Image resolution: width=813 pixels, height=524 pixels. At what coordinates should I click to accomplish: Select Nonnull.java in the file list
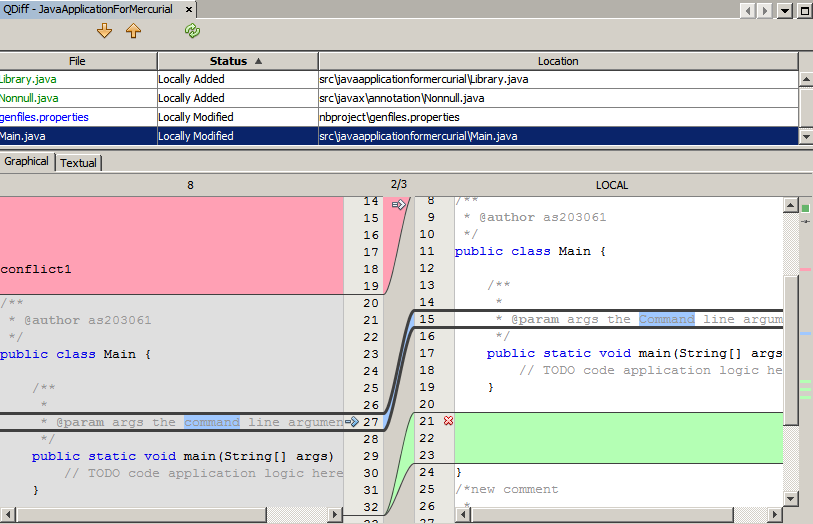point(30,98)
